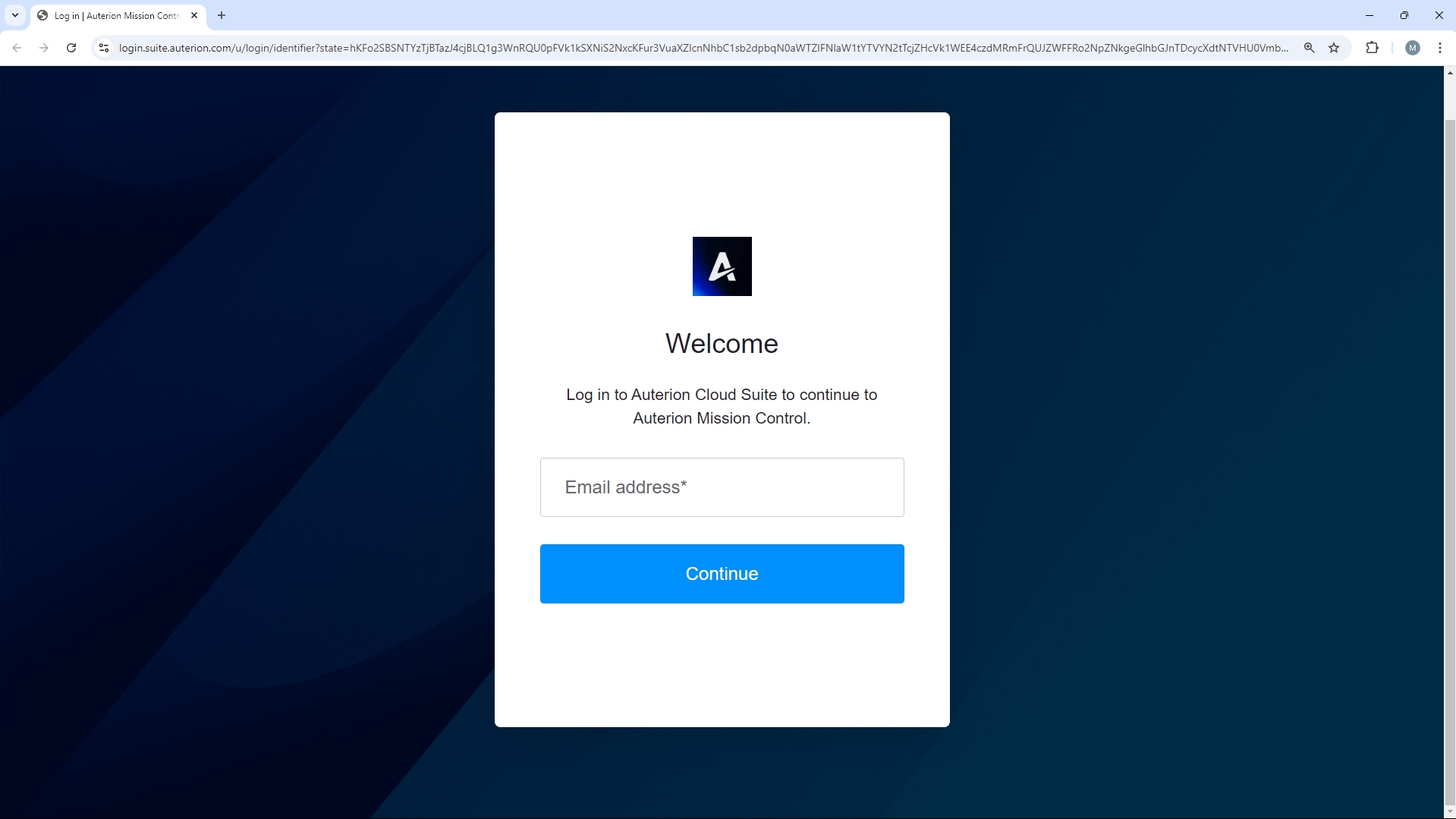Go back to previous page

(x=17, y=48)
